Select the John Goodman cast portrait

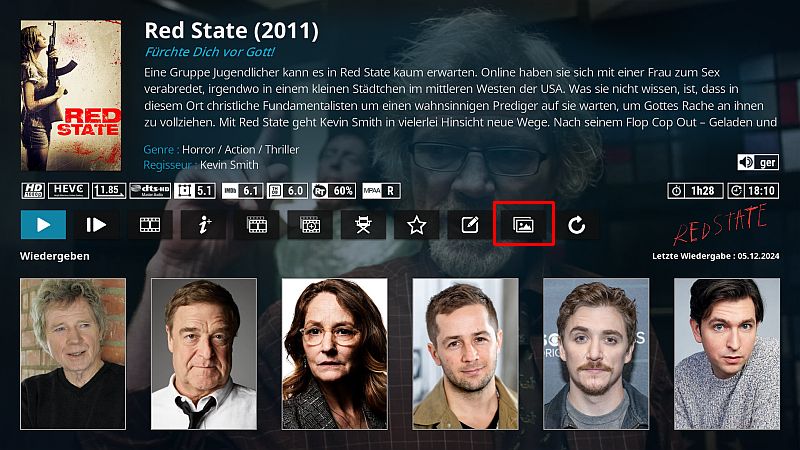click(x=204, y=354)
